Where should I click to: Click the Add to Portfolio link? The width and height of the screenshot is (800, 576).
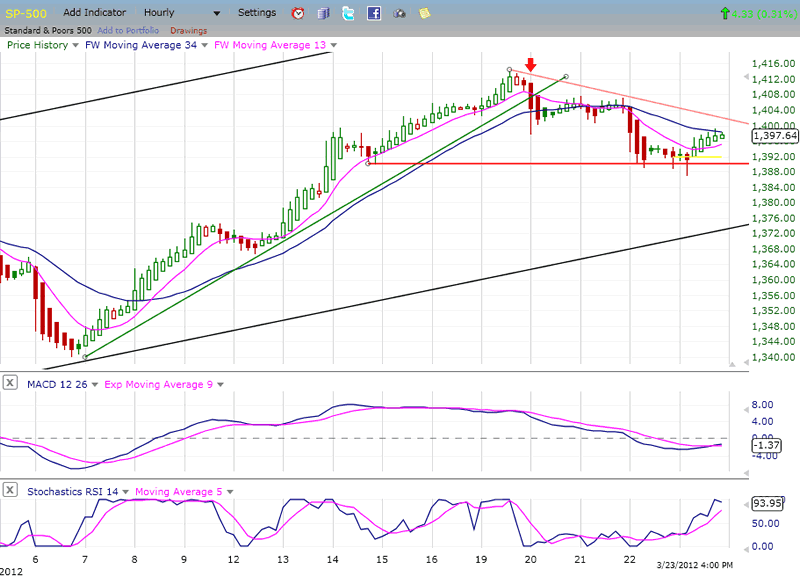point(131,31)
